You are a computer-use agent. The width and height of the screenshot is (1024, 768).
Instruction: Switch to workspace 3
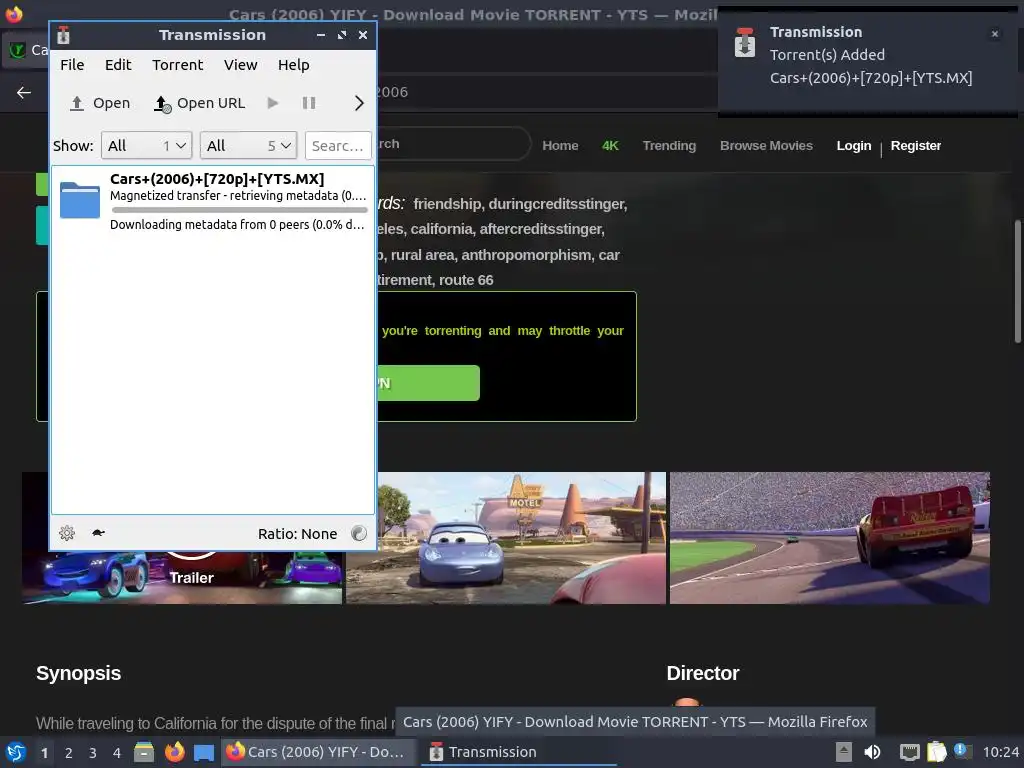point(93,753)
